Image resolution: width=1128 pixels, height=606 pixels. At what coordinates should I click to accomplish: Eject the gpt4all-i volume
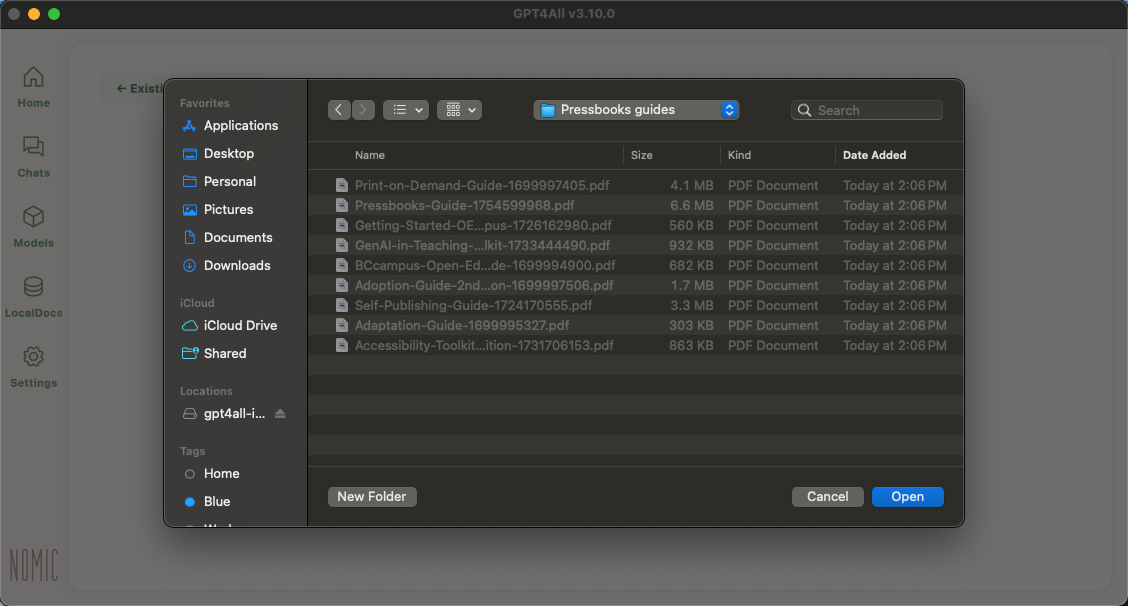pos(280,413)
